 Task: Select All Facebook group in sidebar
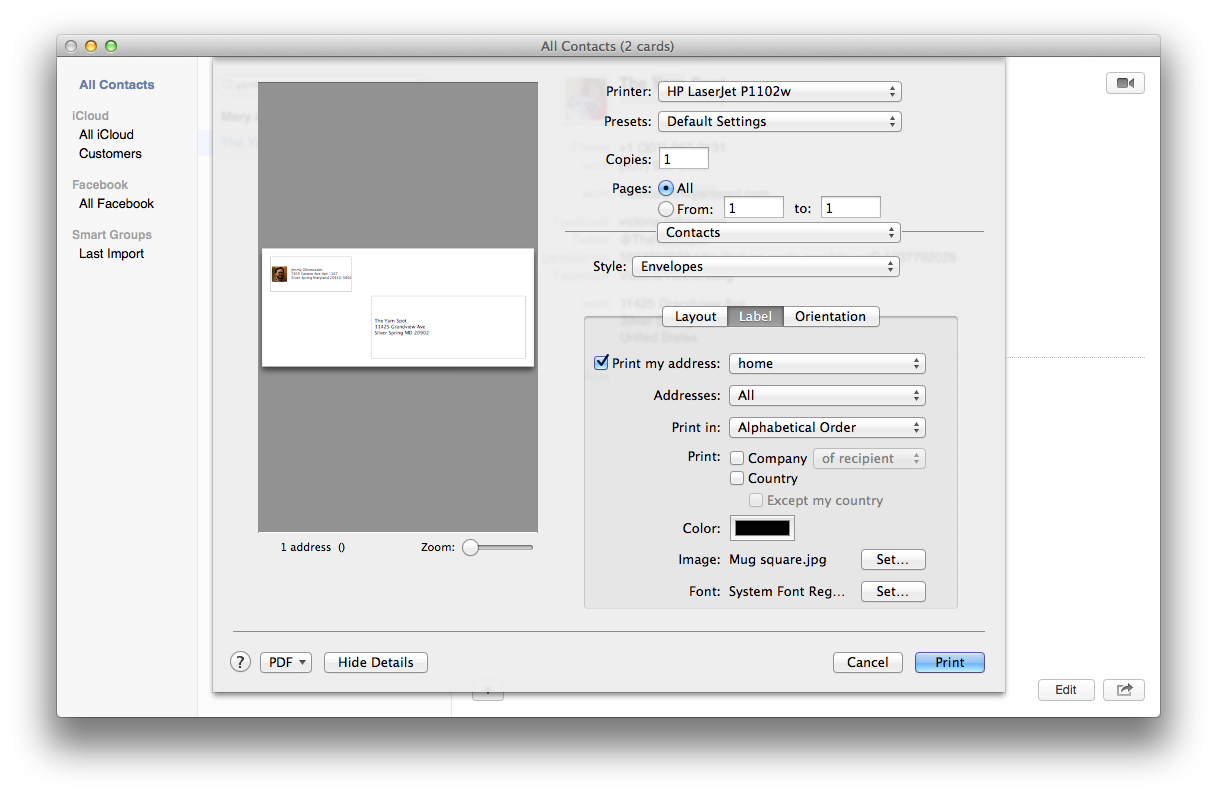tap(116, 203)
